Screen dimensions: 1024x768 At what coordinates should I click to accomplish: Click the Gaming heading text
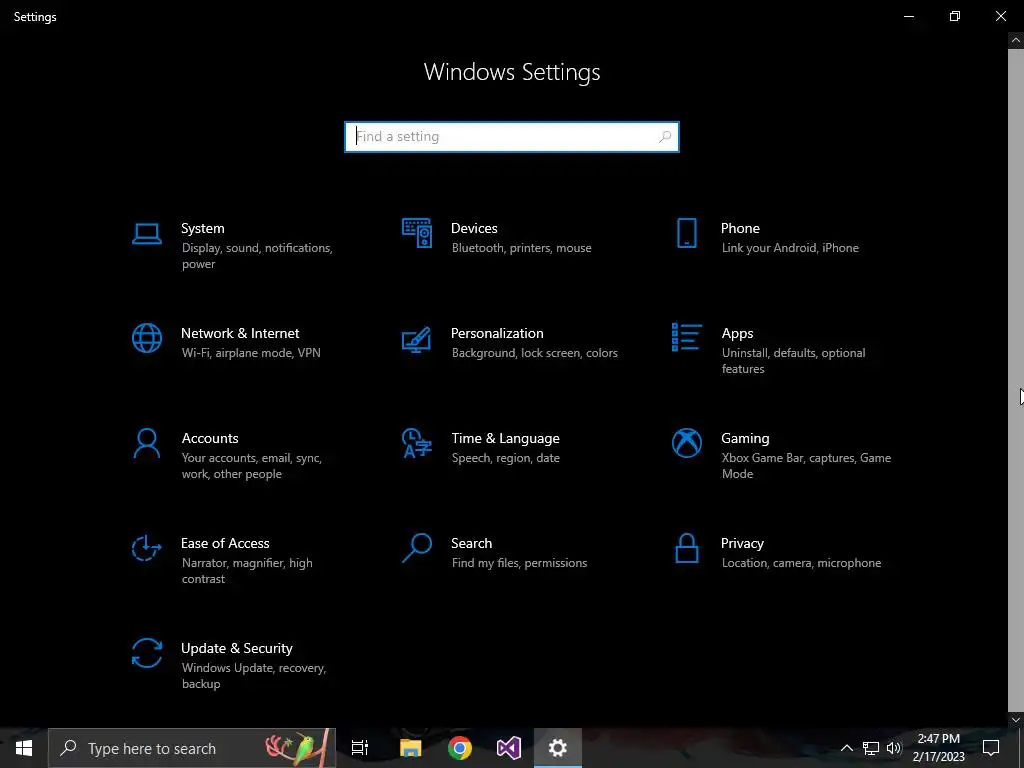[x=745, y=439]
